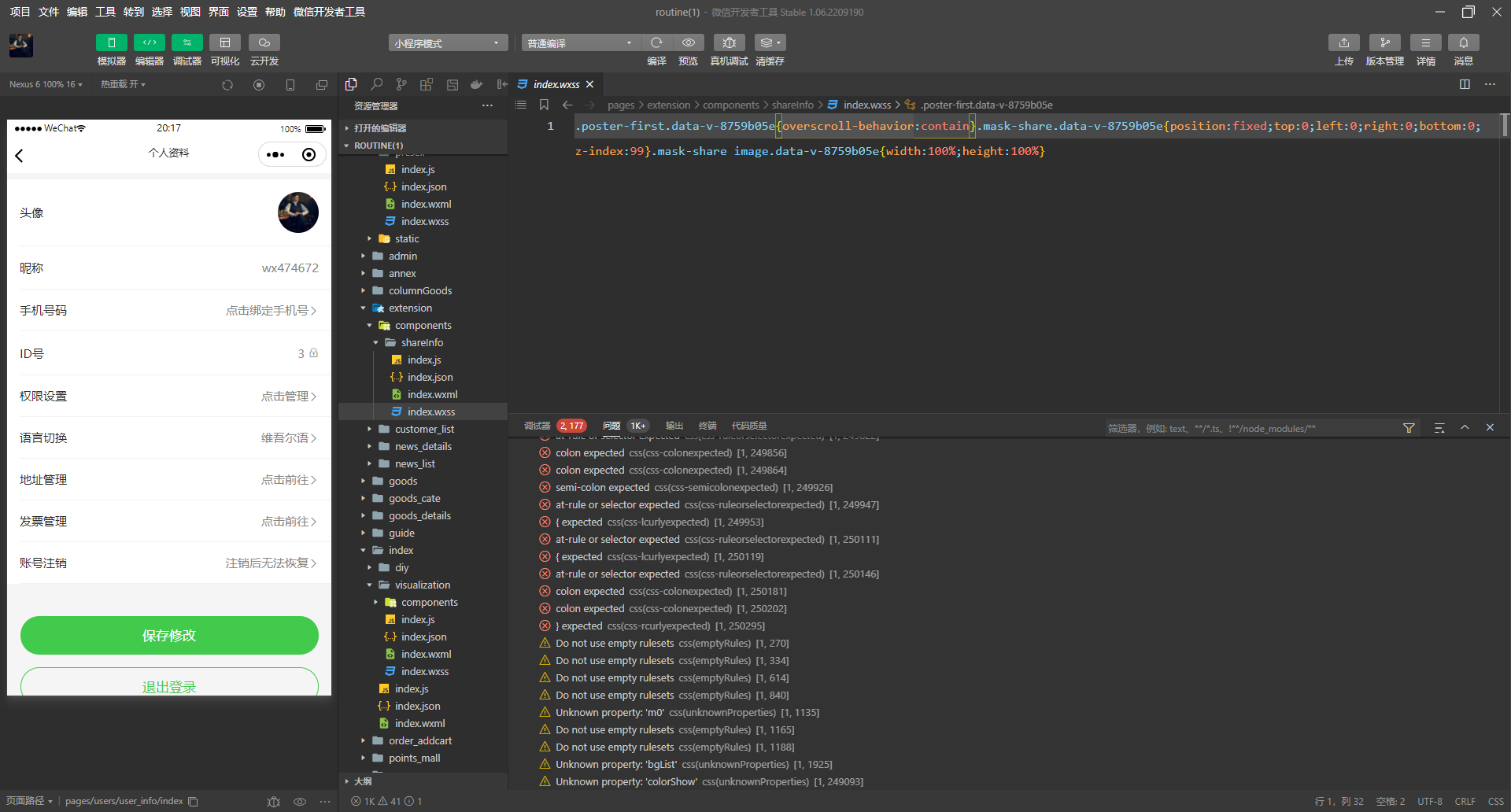Open the extensions icon in sidebar
The width and height of the screenshot is (1511, 812).
[x=427, y=84]
